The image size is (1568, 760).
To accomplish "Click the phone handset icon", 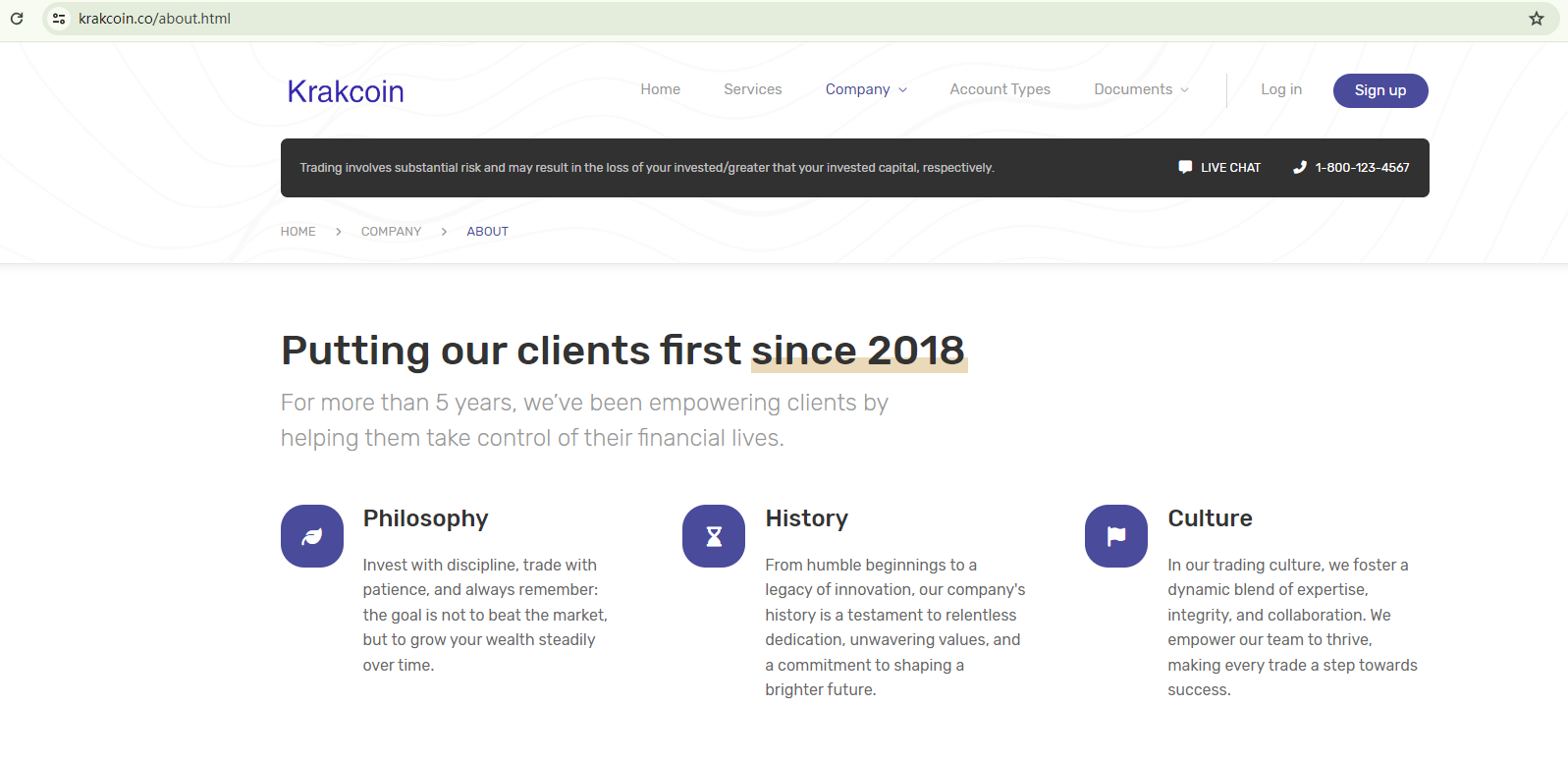I will point(1300,167).
